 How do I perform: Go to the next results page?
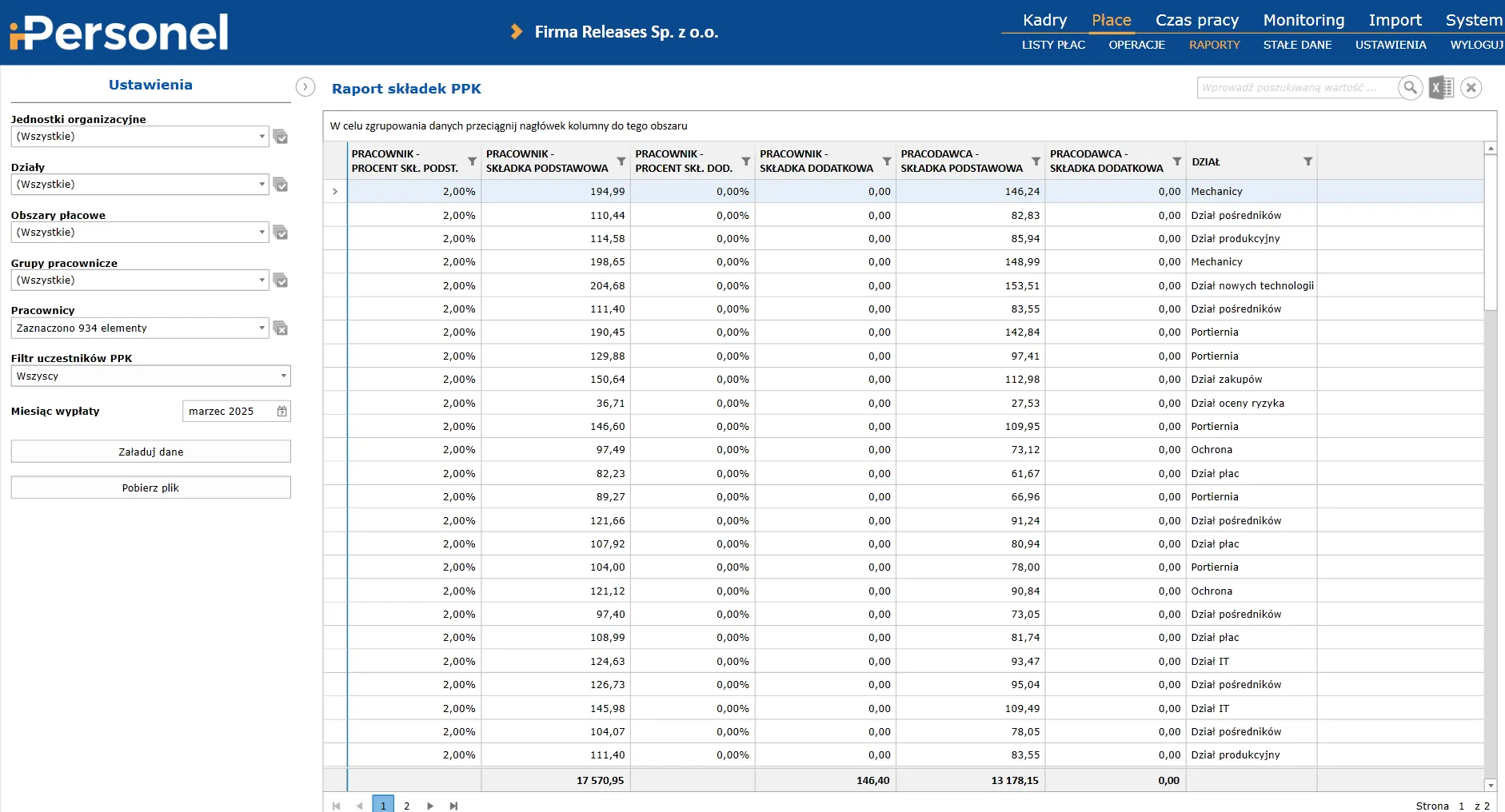pyautogui.click(x=430, y=806)
